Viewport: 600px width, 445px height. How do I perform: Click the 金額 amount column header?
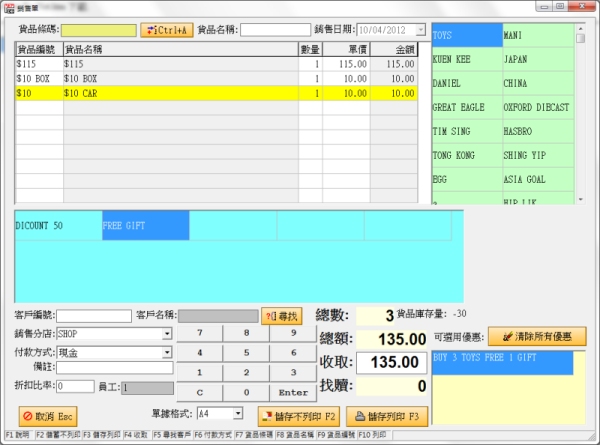tap(394, 49)
